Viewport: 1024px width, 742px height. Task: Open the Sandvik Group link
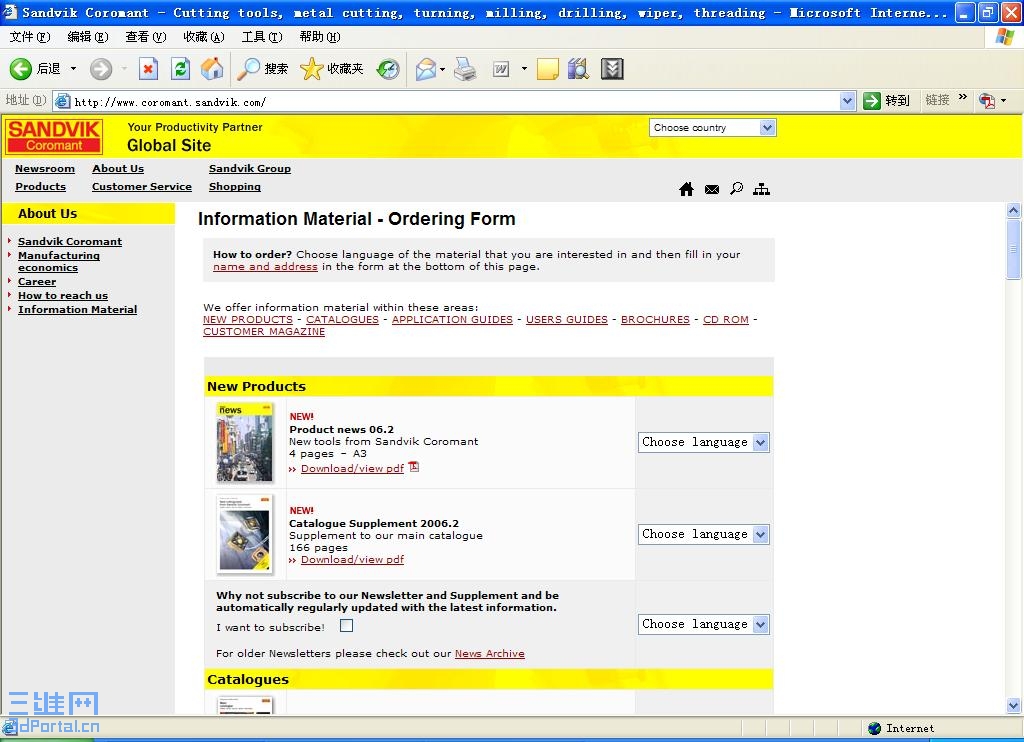[x=249, y=169]
